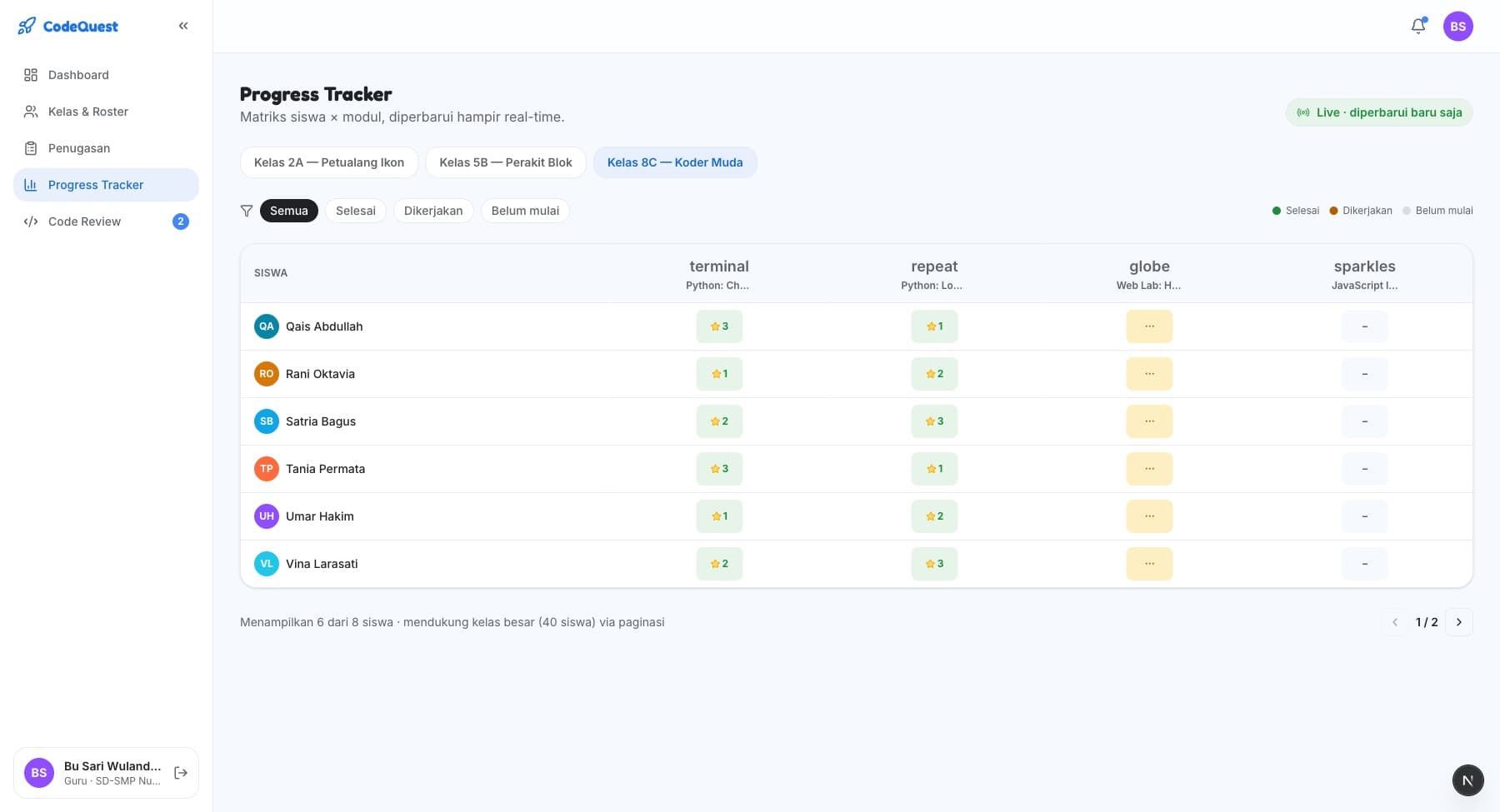The image size is (1500, 812).
Task: Select student name Satria Bagus
Action: point(321,421)
